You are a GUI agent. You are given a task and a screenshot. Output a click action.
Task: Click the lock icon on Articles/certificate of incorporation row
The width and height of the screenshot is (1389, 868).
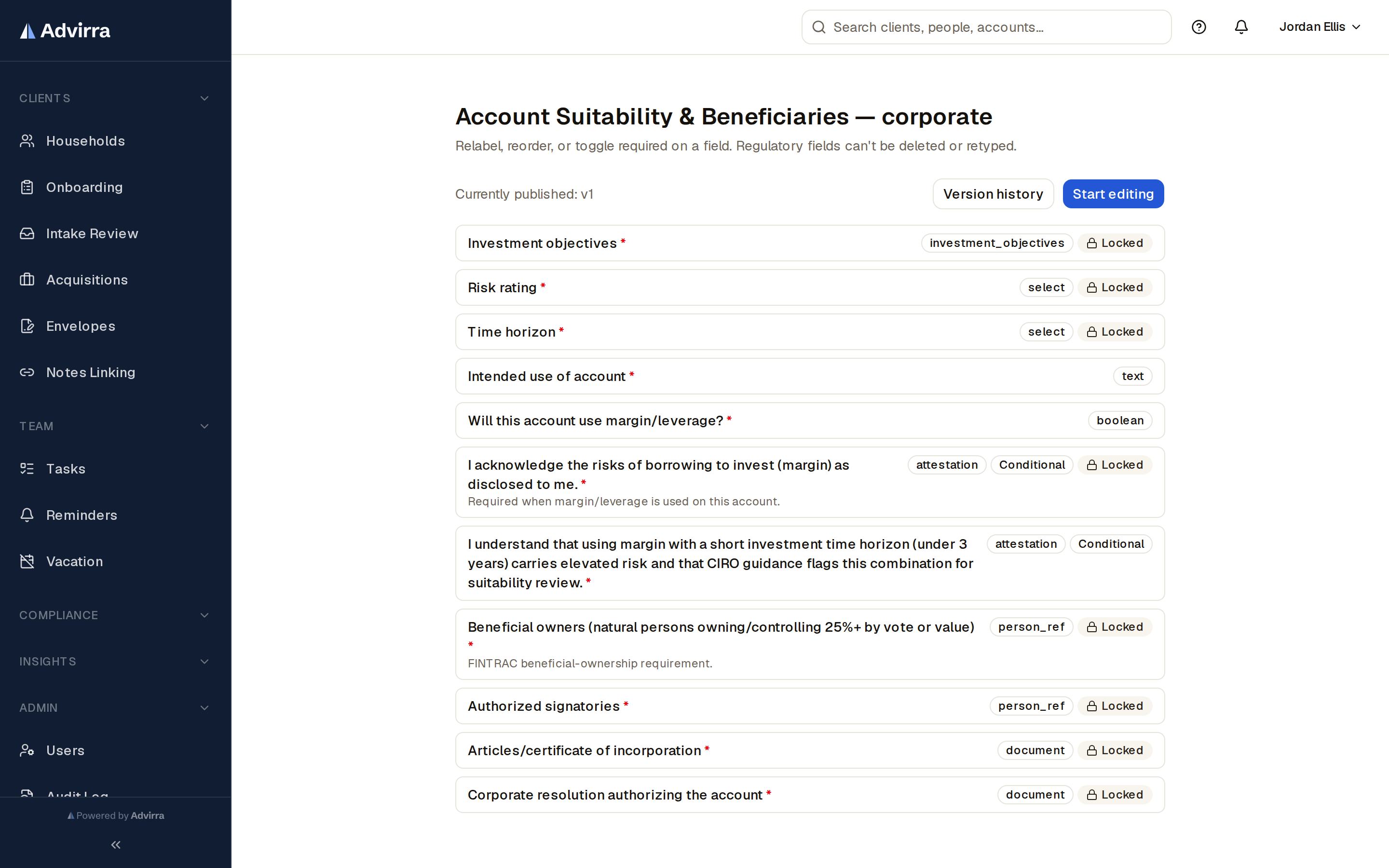1092,751
